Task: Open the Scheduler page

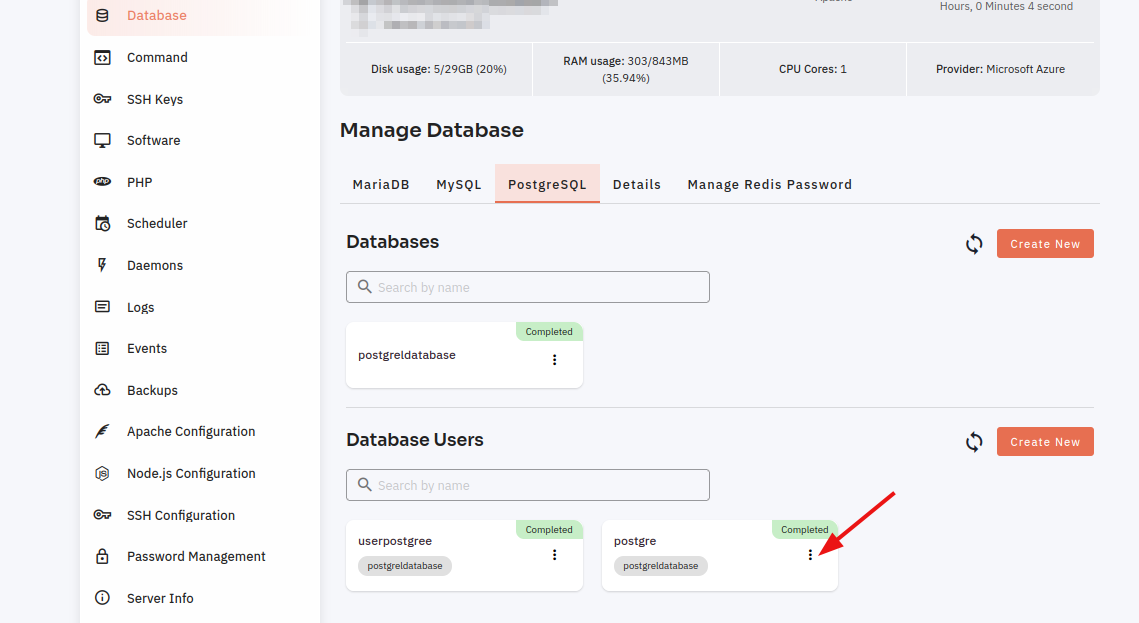Action: (157, 223)
